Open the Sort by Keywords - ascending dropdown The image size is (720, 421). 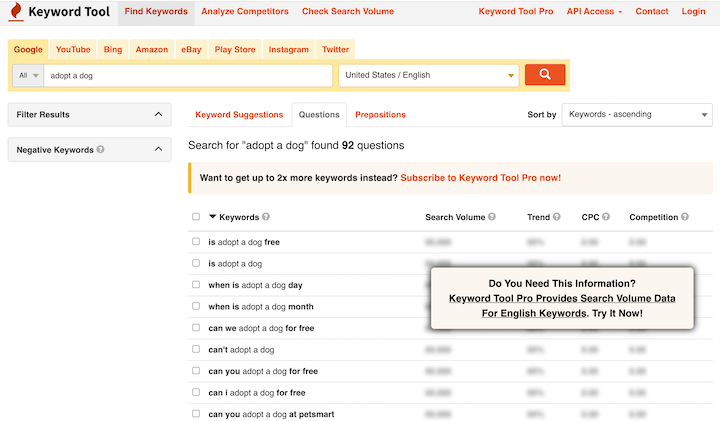637,114
